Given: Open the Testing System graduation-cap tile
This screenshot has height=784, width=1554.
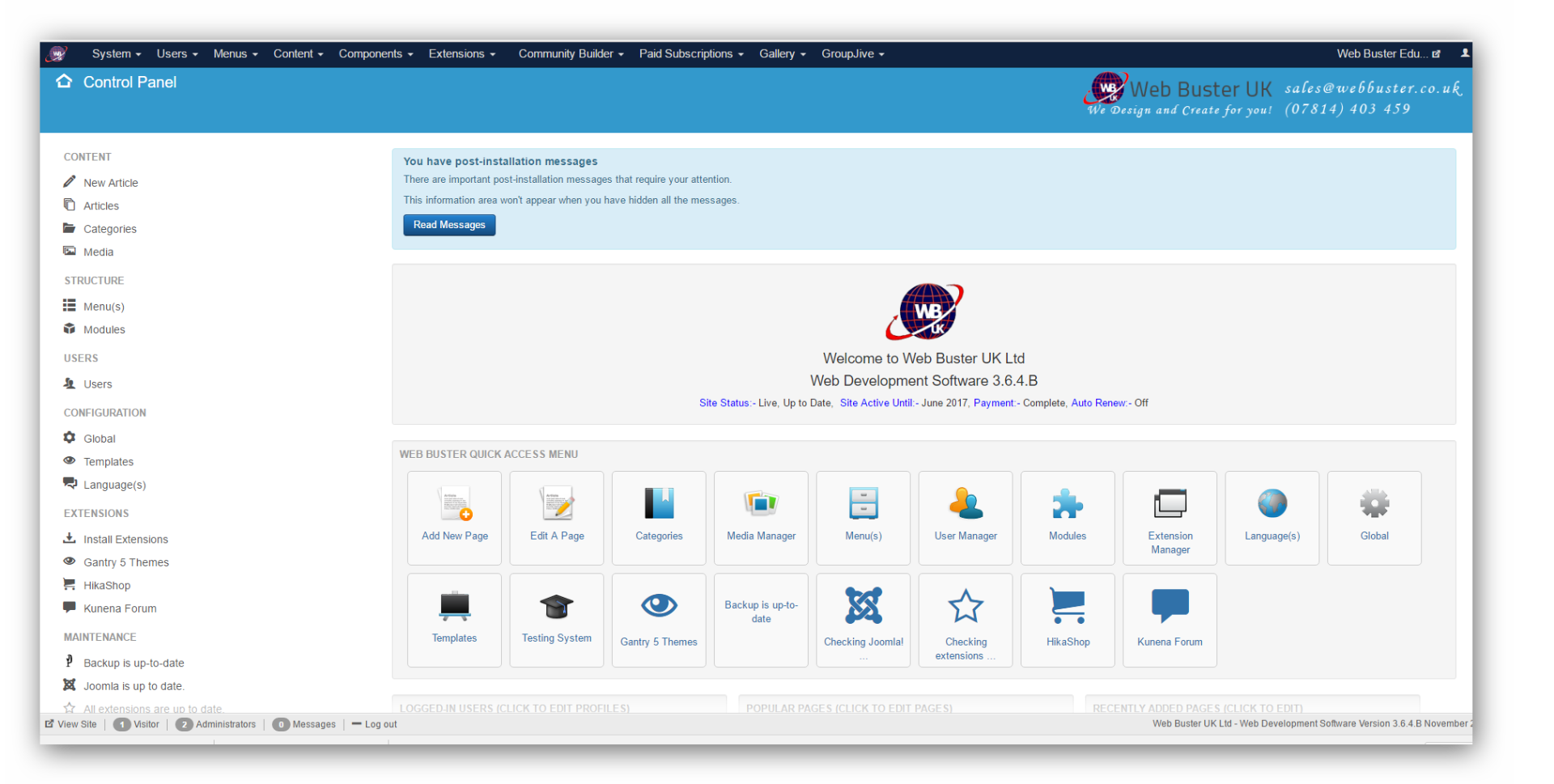Looking at the screenshot, I should [557, 620].
